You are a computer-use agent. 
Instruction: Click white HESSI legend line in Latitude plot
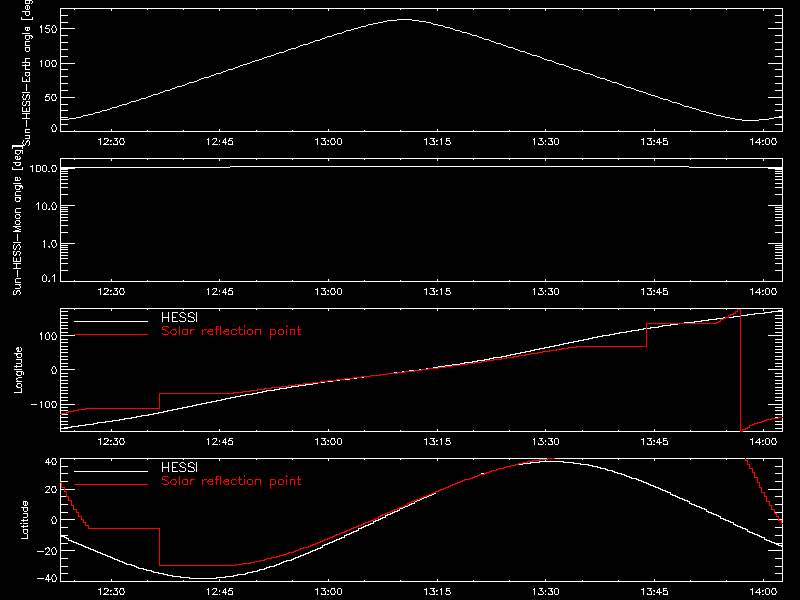(111, 471)
